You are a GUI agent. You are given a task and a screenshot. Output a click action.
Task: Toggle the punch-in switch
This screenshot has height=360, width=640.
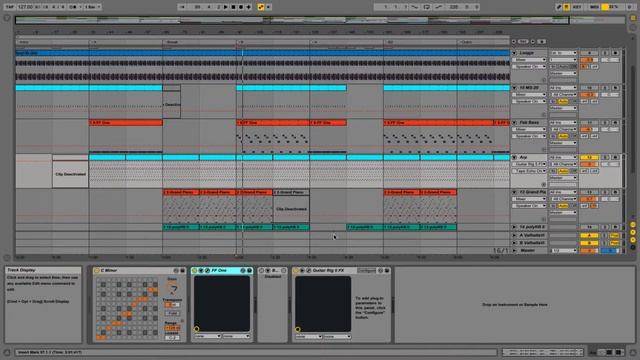pos(415,7)
